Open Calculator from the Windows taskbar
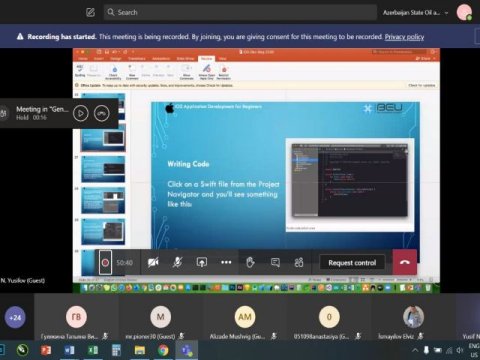The width and height of the screenshot is (480, 360). click(x=116, y=350)
